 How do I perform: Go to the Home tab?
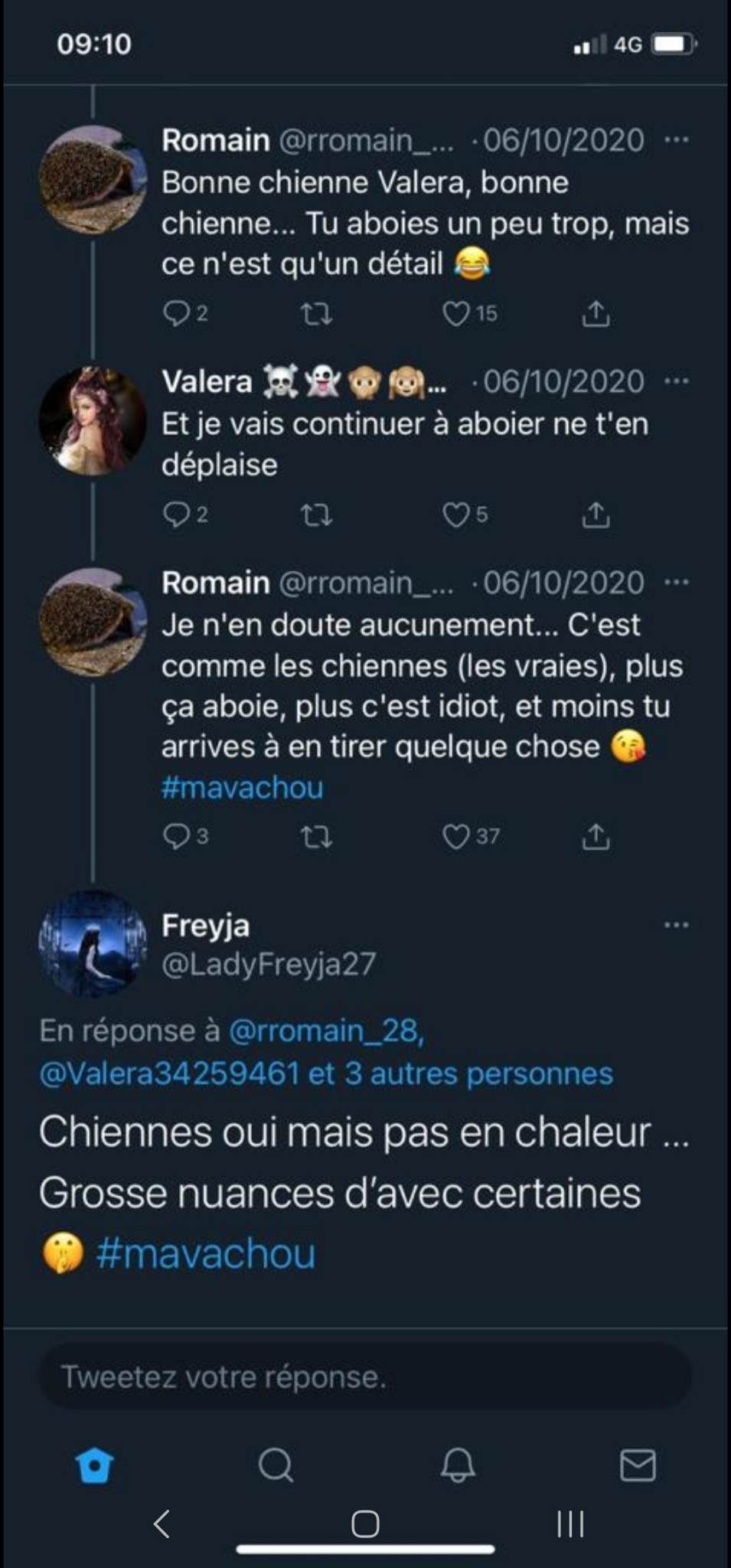pyautogui.click(x=95, y=1465)
